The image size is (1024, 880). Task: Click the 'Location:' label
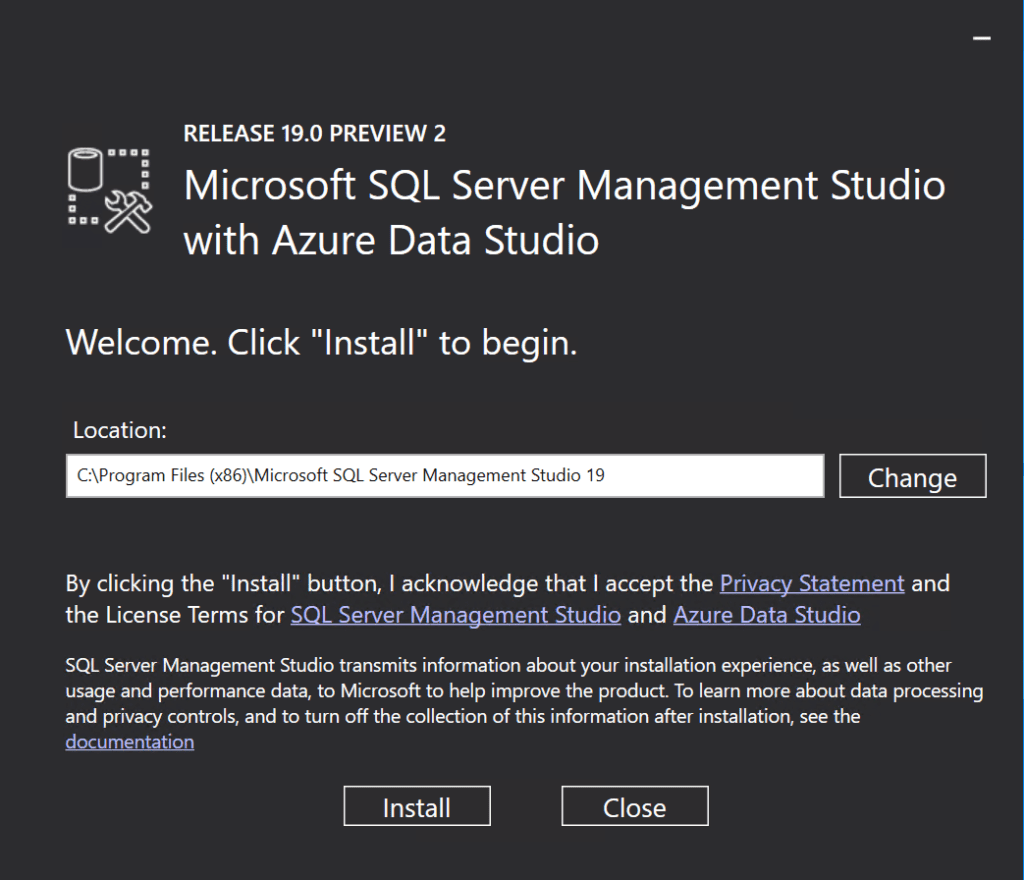coord(120,430)
